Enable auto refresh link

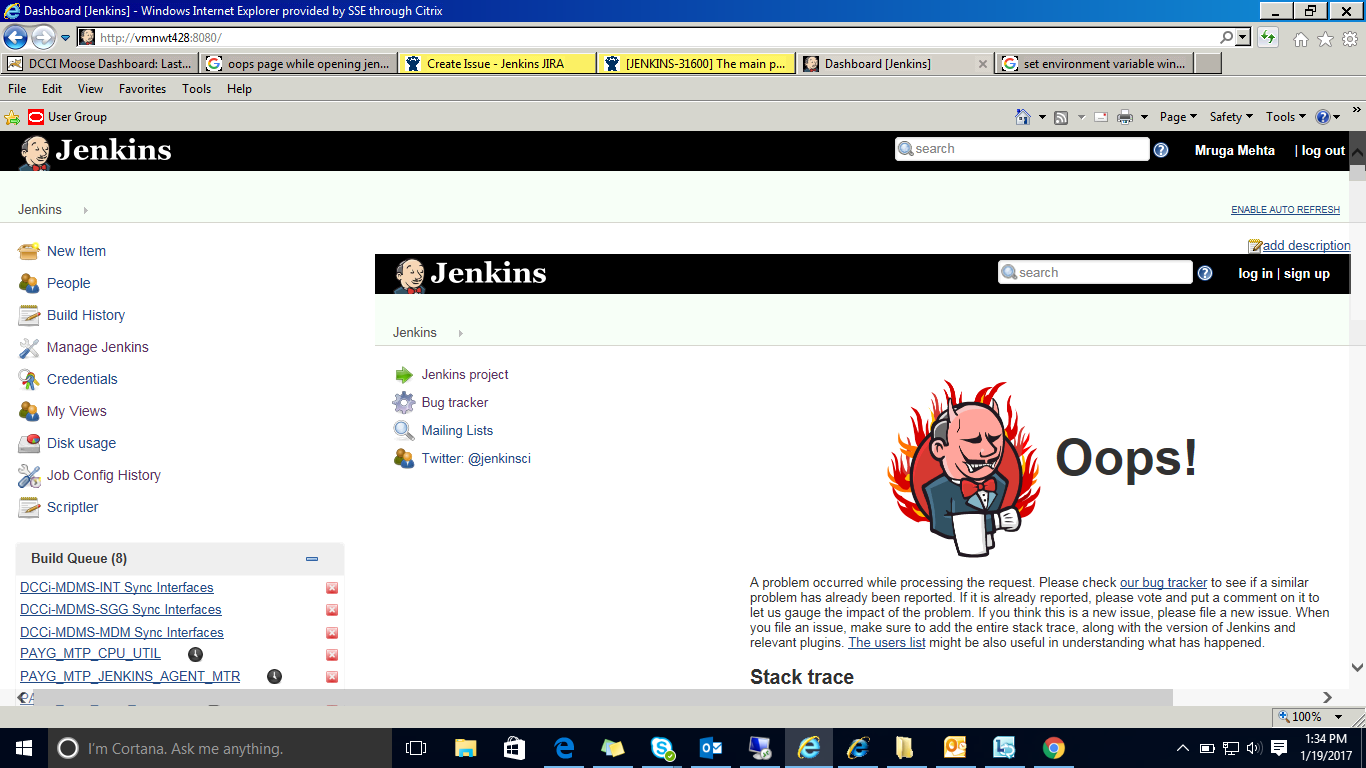1285,210
